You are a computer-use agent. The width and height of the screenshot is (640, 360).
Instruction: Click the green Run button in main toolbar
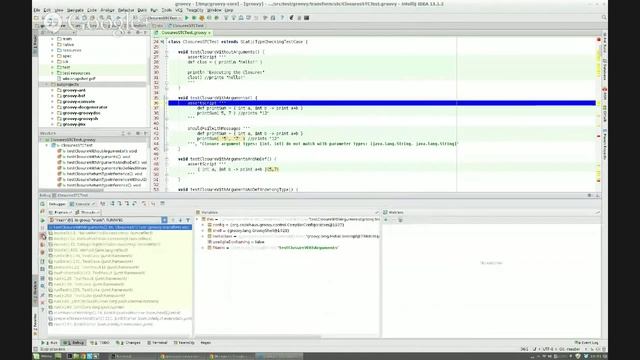(x=187, y=18)
